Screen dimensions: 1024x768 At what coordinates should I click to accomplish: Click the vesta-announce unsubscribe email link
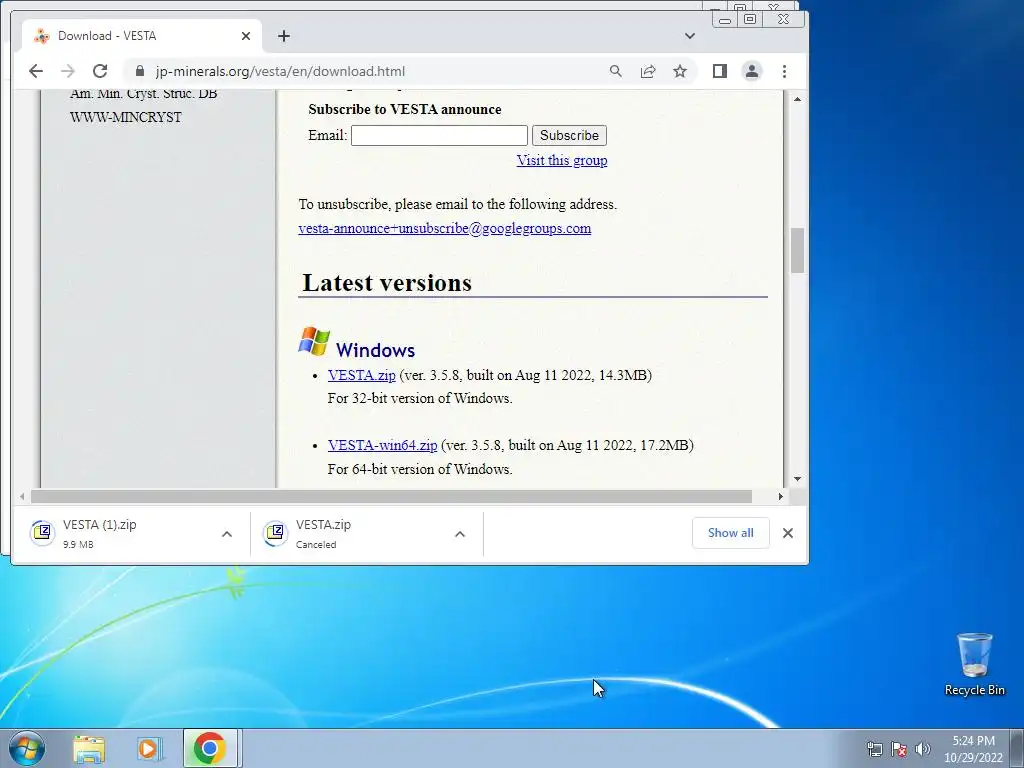pyautogui.click(x=445, y=228)
